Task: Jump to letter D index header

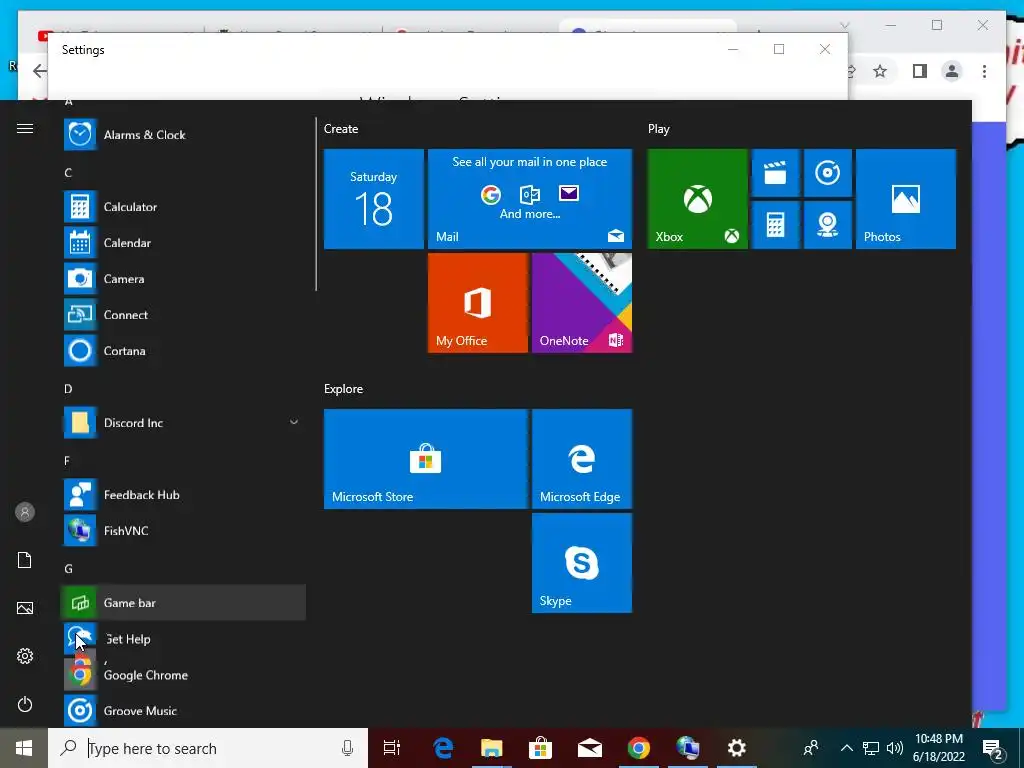Action: (x=68, y=389)
